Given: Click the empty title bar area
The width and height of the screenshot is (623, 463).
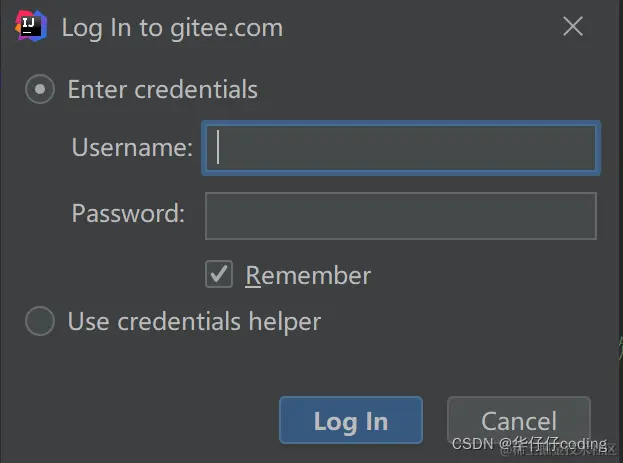Looking at the screenshot, I should tap(421, 27).
